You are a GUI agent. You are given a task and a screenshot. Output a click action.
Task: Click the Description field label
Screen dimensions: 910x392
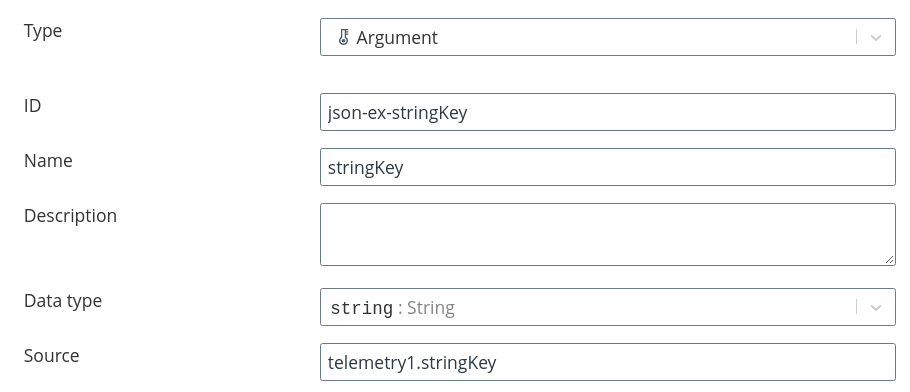coord(70,216)
